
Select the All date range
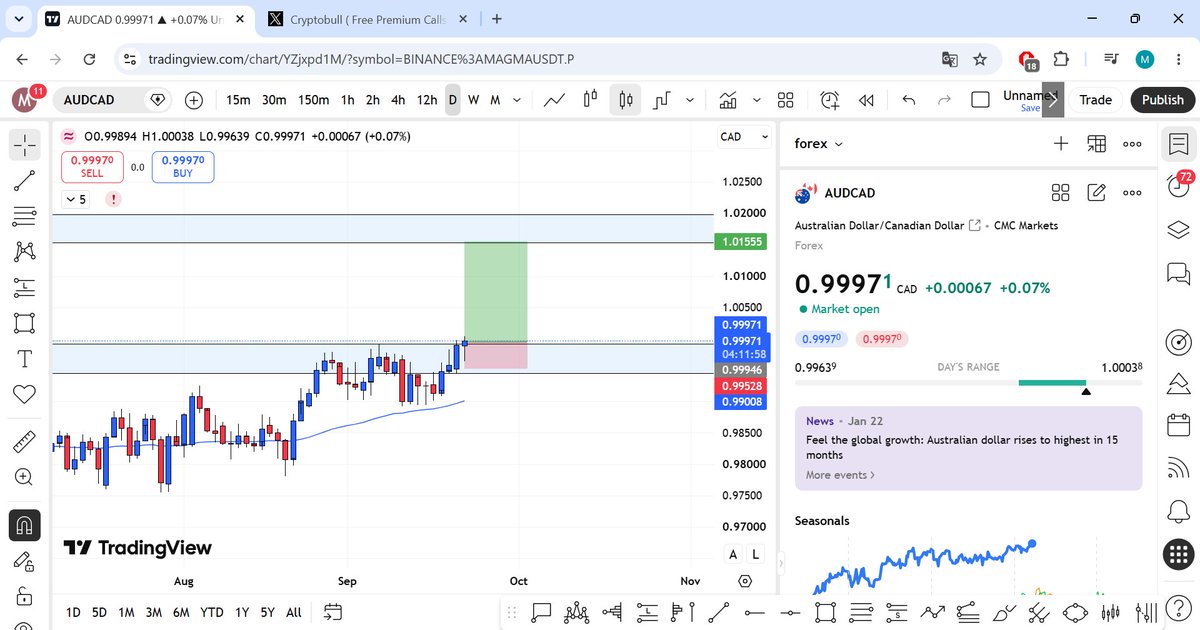click(294, 612)
